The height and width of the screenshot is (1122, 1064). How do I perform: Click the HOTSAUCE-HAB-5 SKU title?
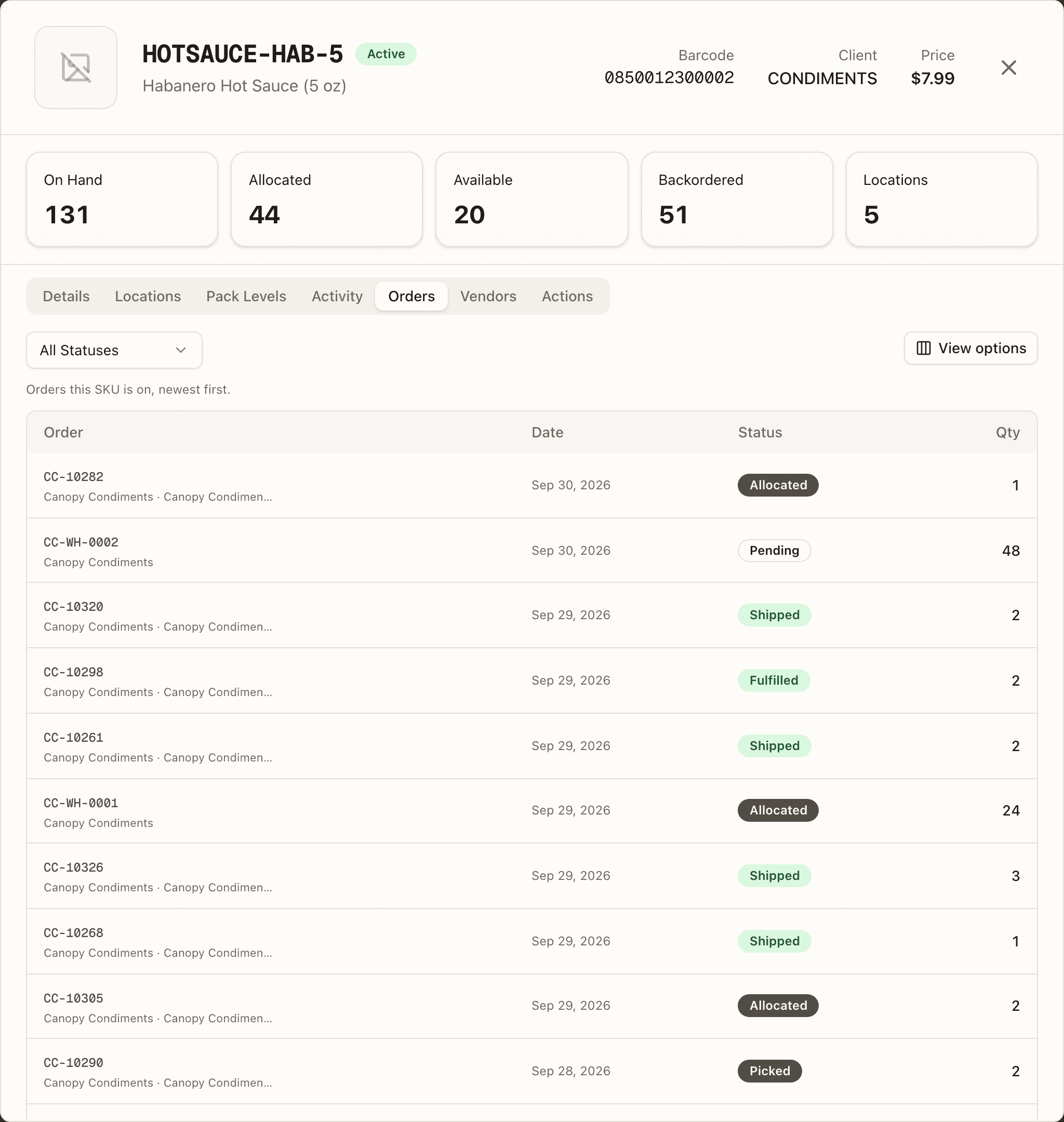pos(242,54)
